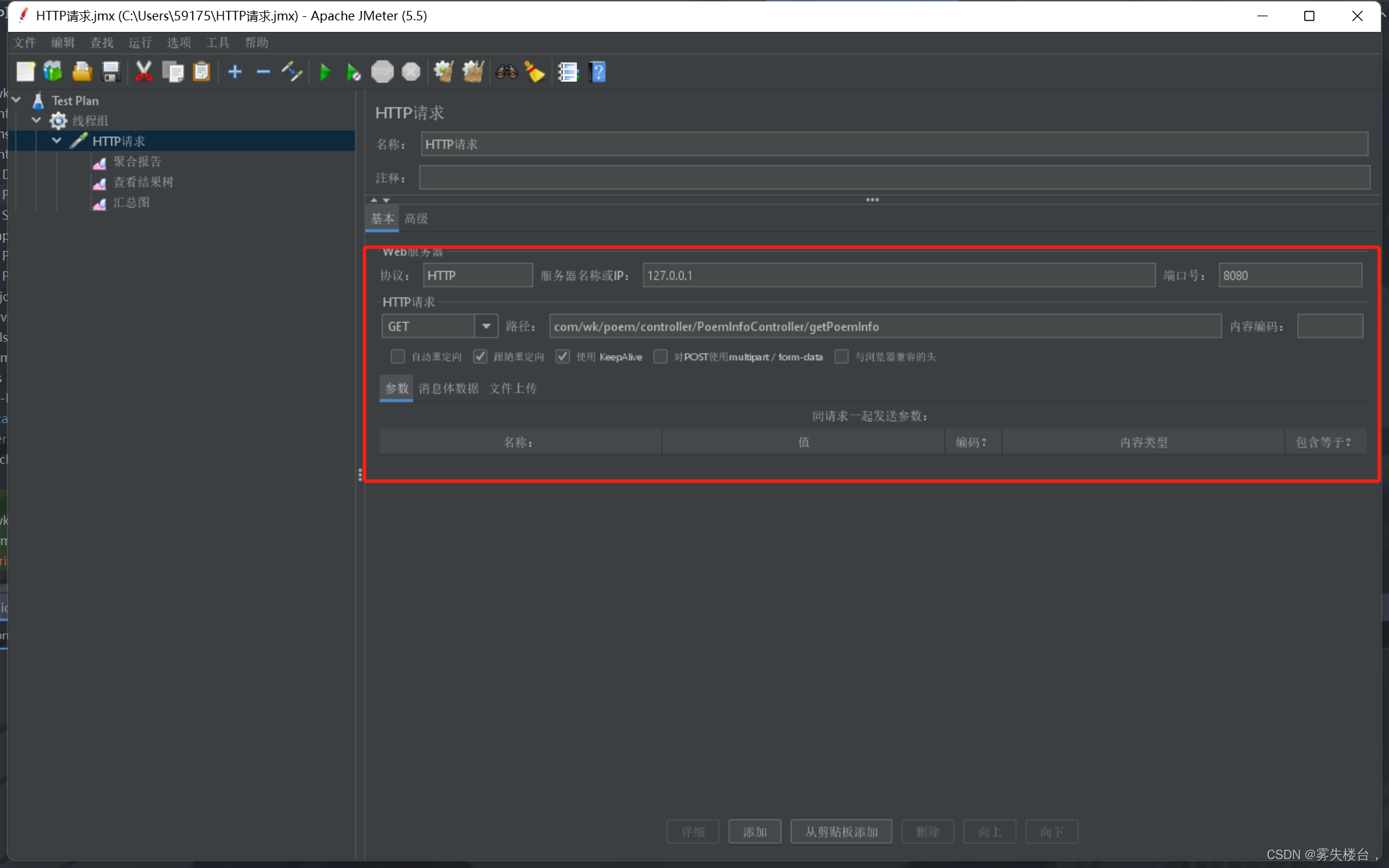Select 聚合报告 listener in tree
Image resolution: width=1389 pixels, height=868 pixels.
coord(137,161)
